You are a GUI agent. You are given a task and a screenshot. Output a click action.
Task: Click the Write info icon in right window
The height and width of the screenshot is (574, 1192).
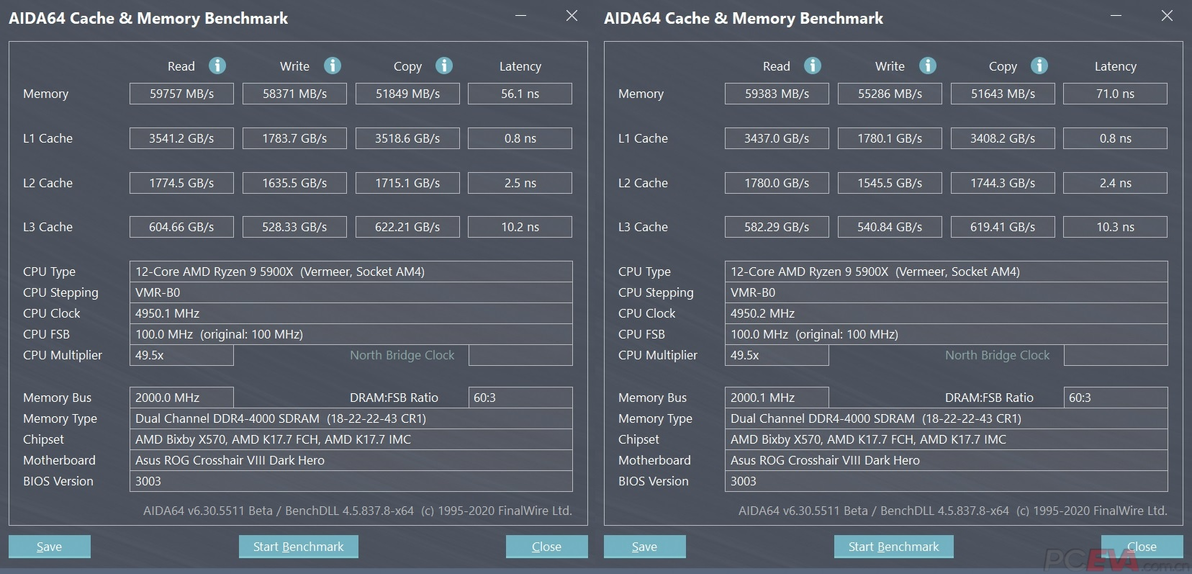(x=927, y=66)
